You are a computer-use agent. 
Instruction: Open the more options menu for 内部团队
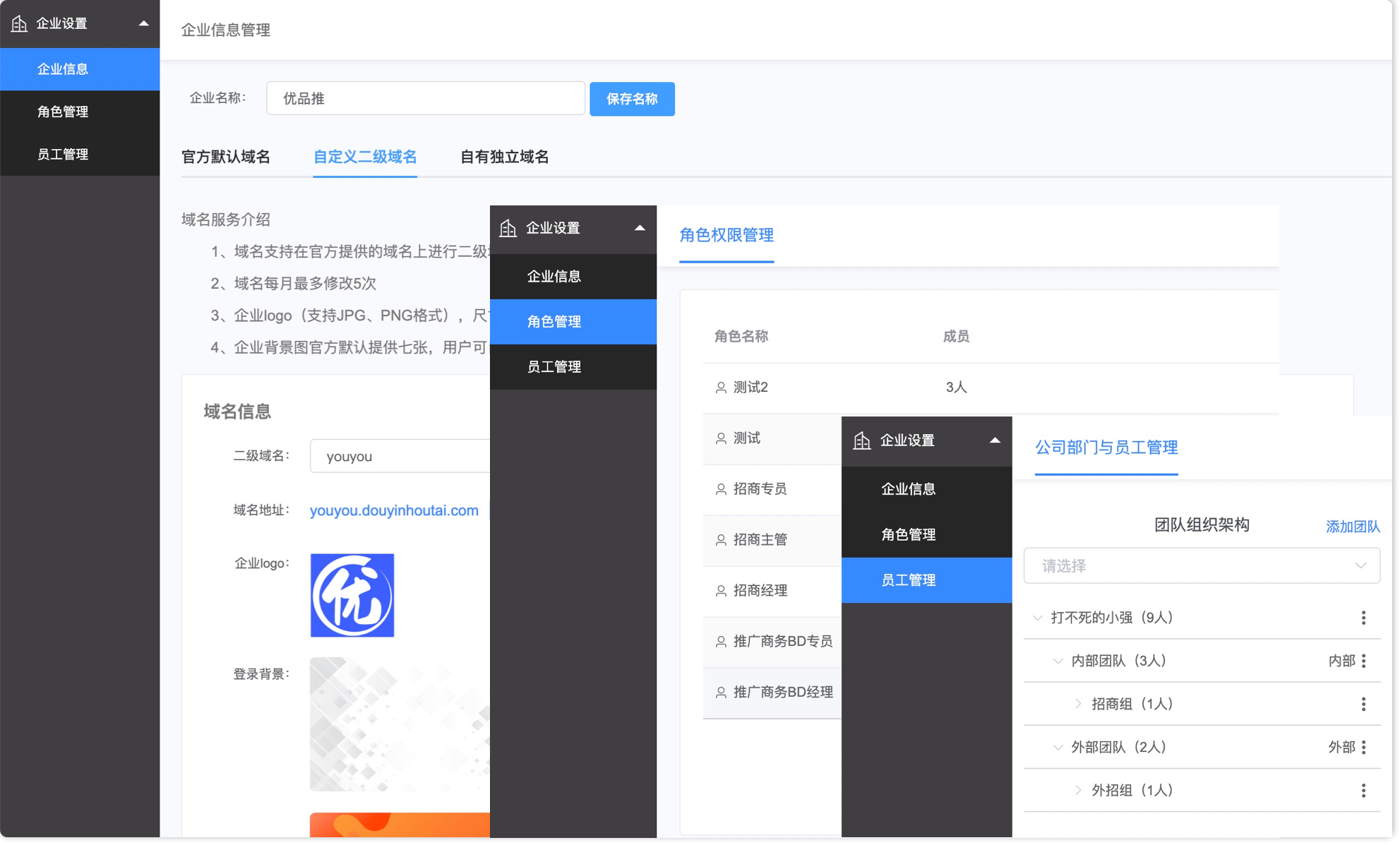pos(1363,661)
